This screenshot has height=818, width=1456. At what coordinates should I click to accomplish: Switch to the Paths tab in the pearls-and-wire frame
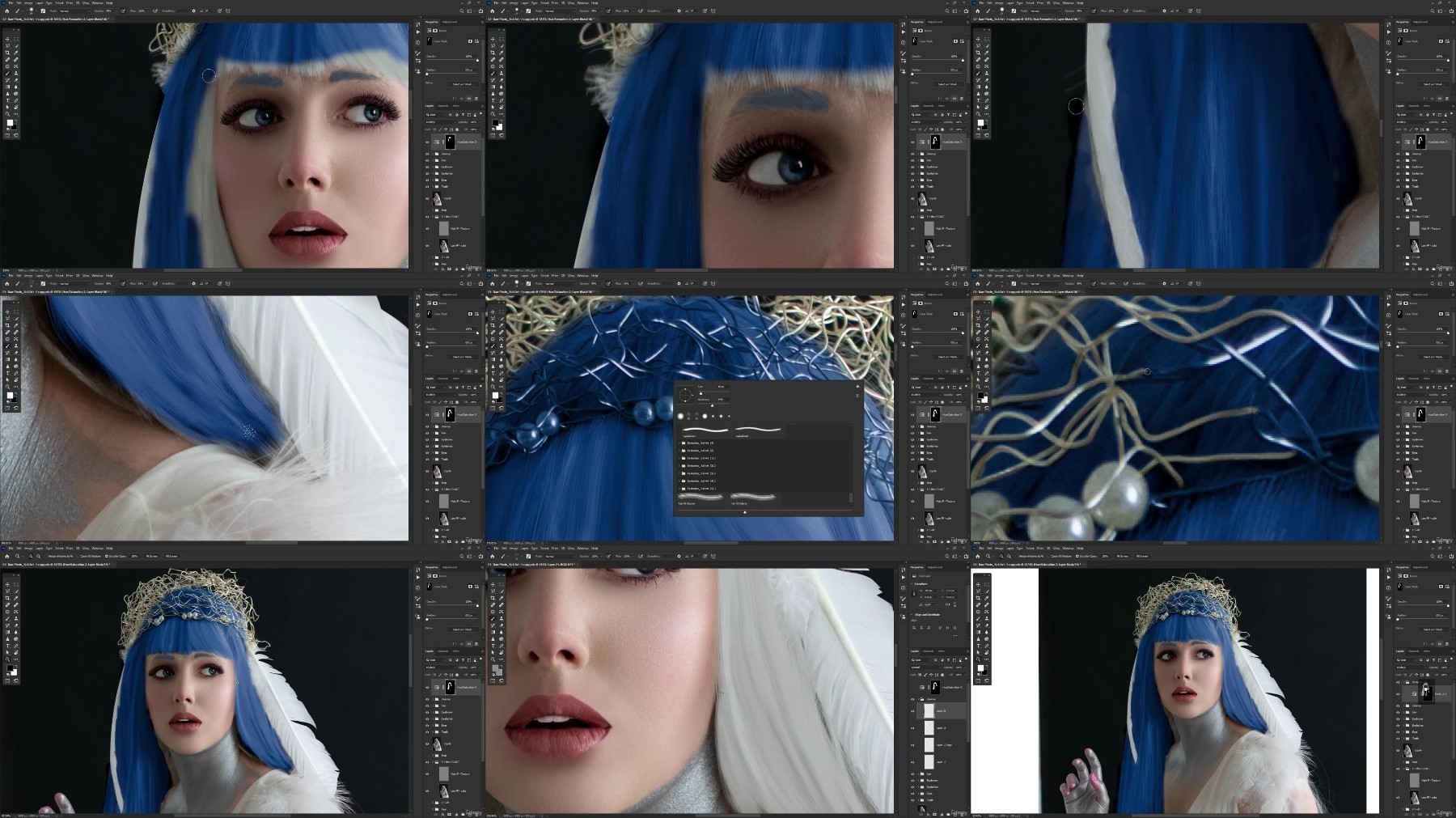1427,378
